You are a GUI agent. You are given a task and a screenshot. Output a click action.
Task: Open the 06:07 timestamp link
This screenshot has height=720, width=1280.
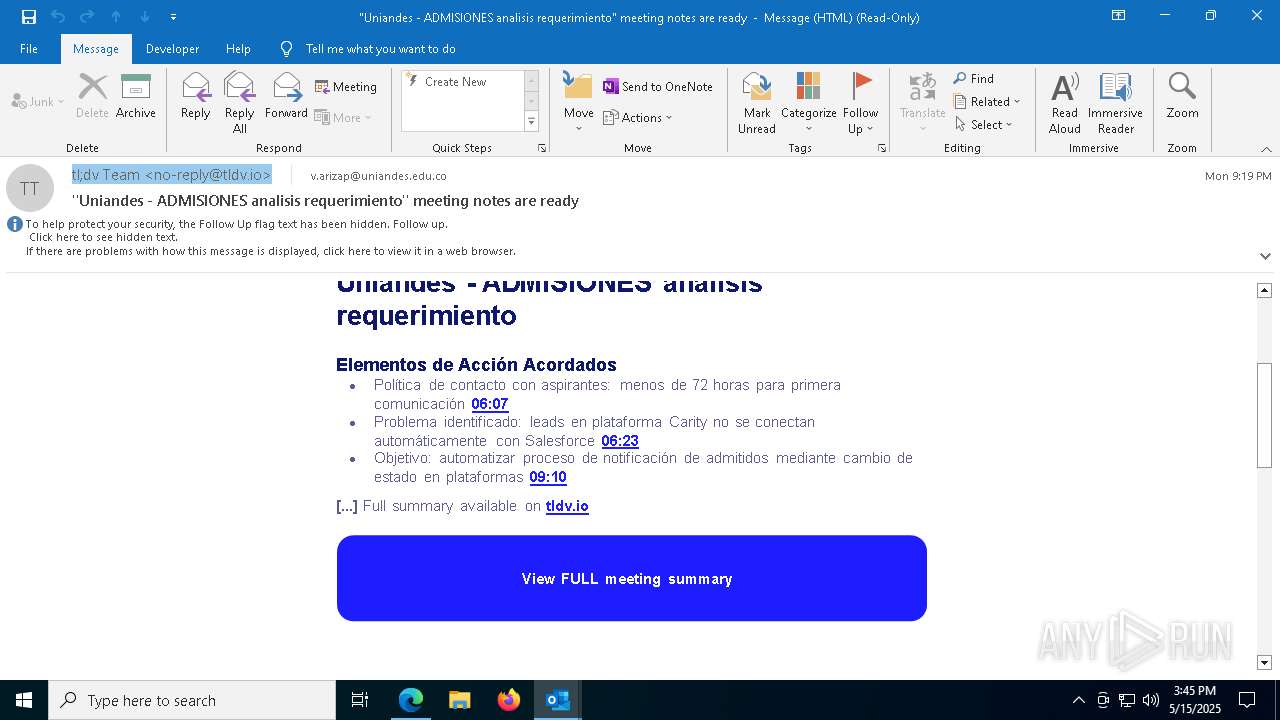[490, 404]
